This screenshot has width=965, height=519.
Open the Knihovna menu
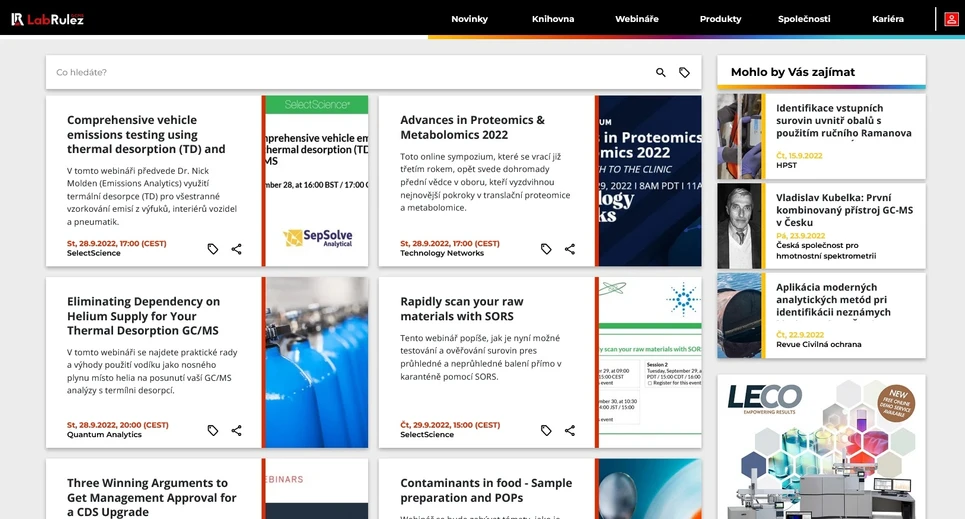tap(553, 19)
